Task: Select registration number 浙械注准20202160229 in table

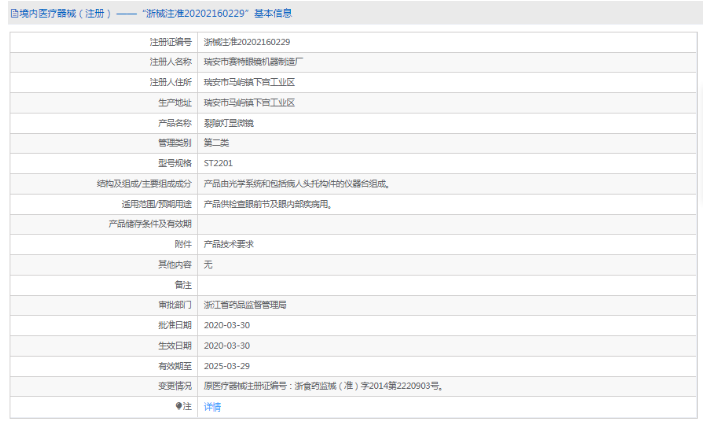Action: [x=247, y=42]
